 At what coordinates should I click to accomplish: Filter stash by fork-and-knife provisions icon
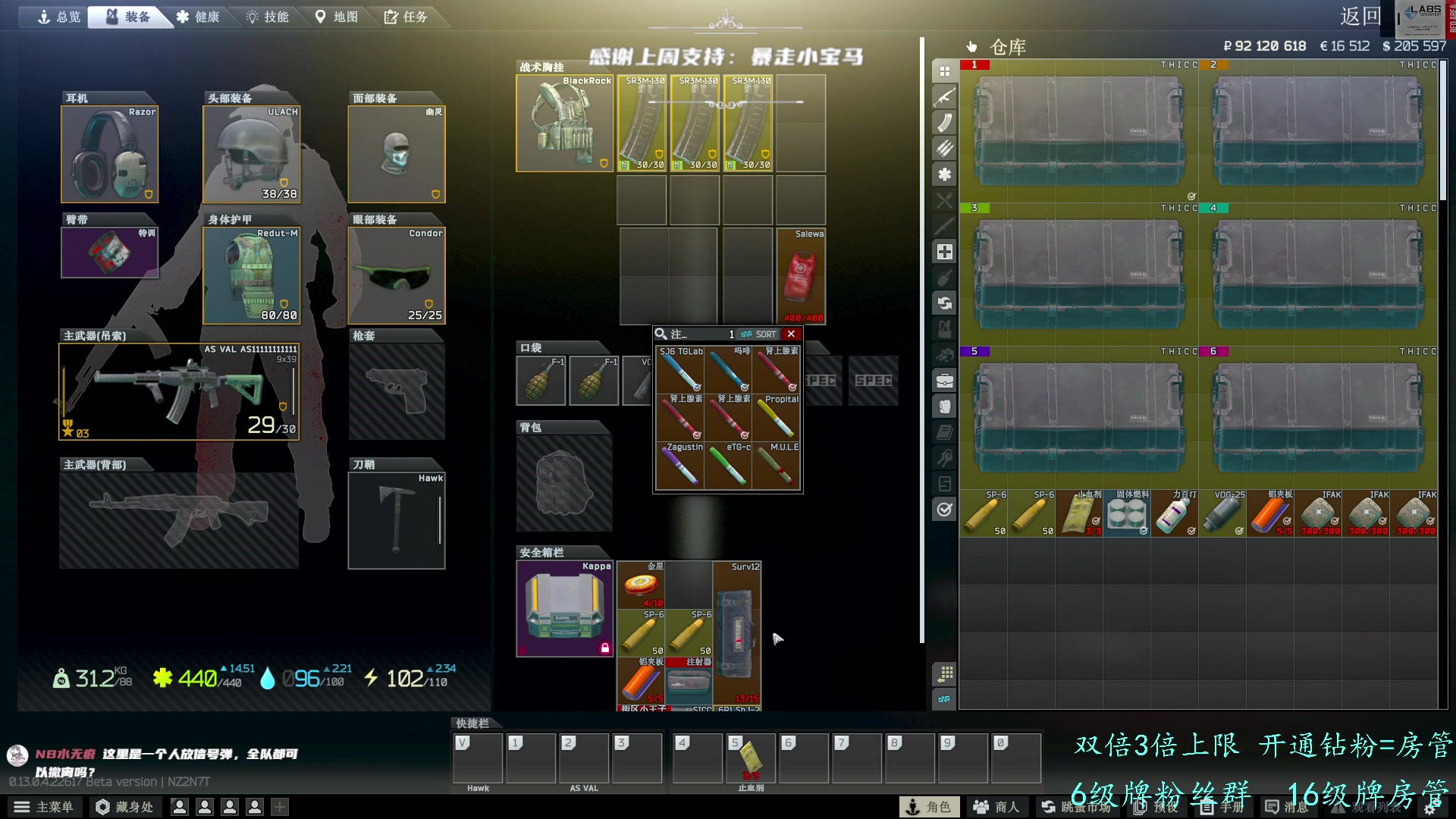(944, 200)
